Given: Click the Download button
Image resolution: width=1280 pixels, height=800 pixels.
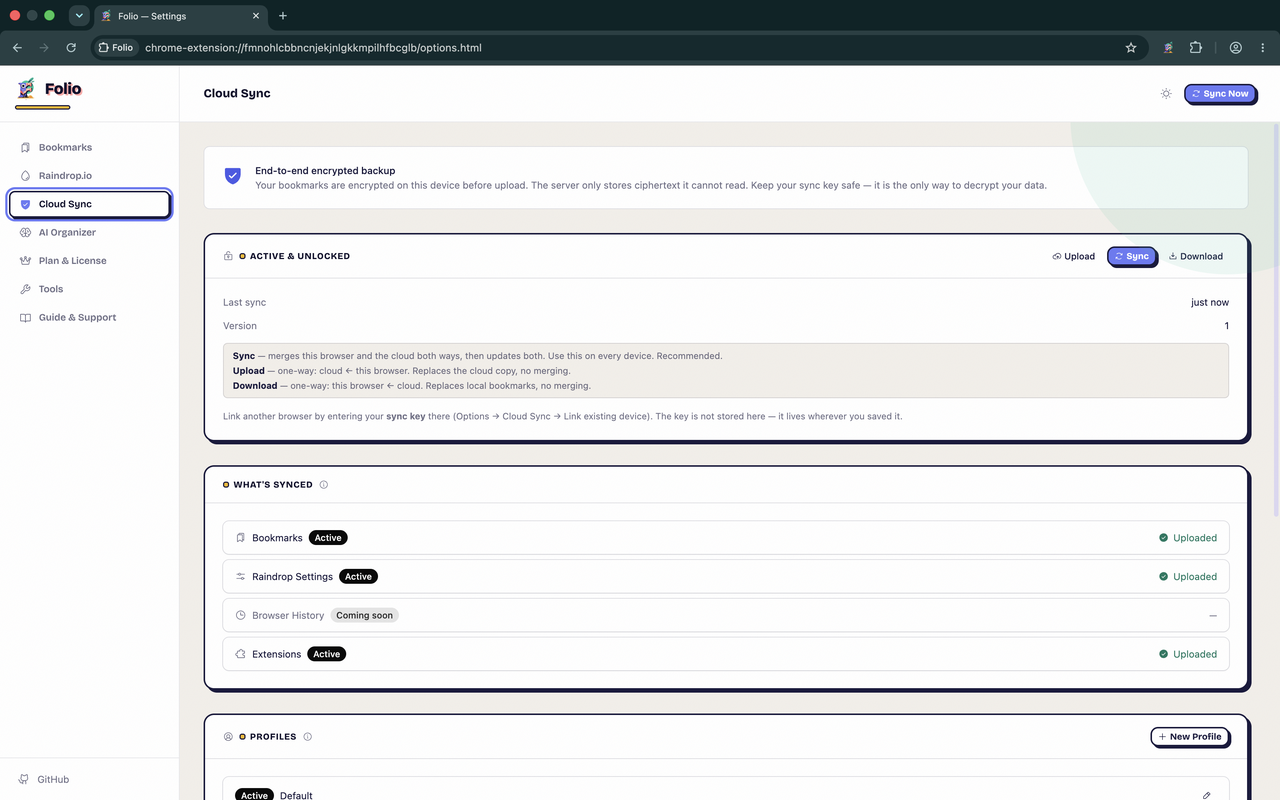Looking at the screenshot, I should coord(1196,256).
